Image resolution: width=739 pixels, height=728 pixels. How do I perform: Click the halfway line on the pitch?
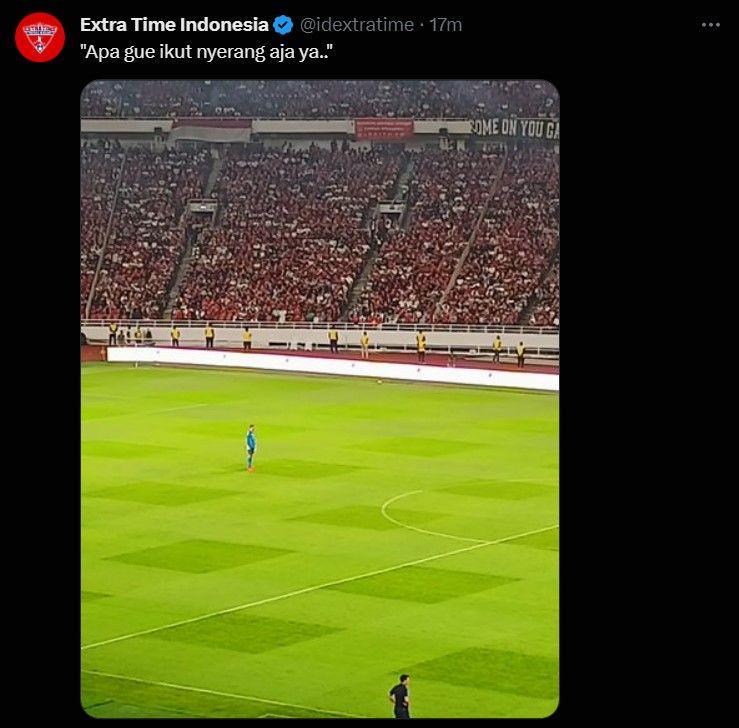coord(320,587)
